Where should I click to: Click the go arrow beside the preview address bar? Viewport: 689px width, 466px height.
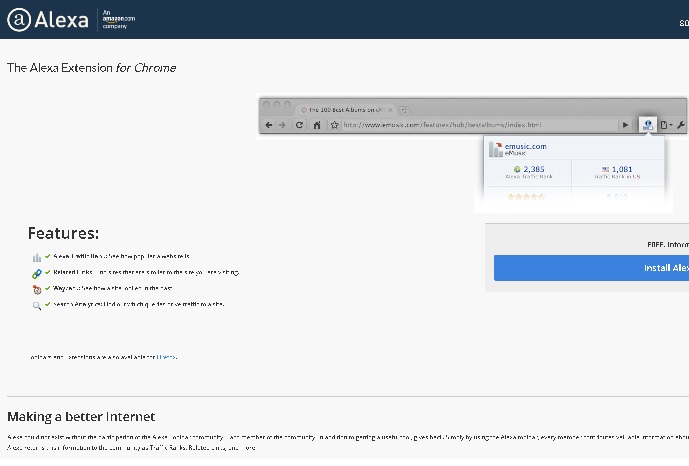pos(625,125)
